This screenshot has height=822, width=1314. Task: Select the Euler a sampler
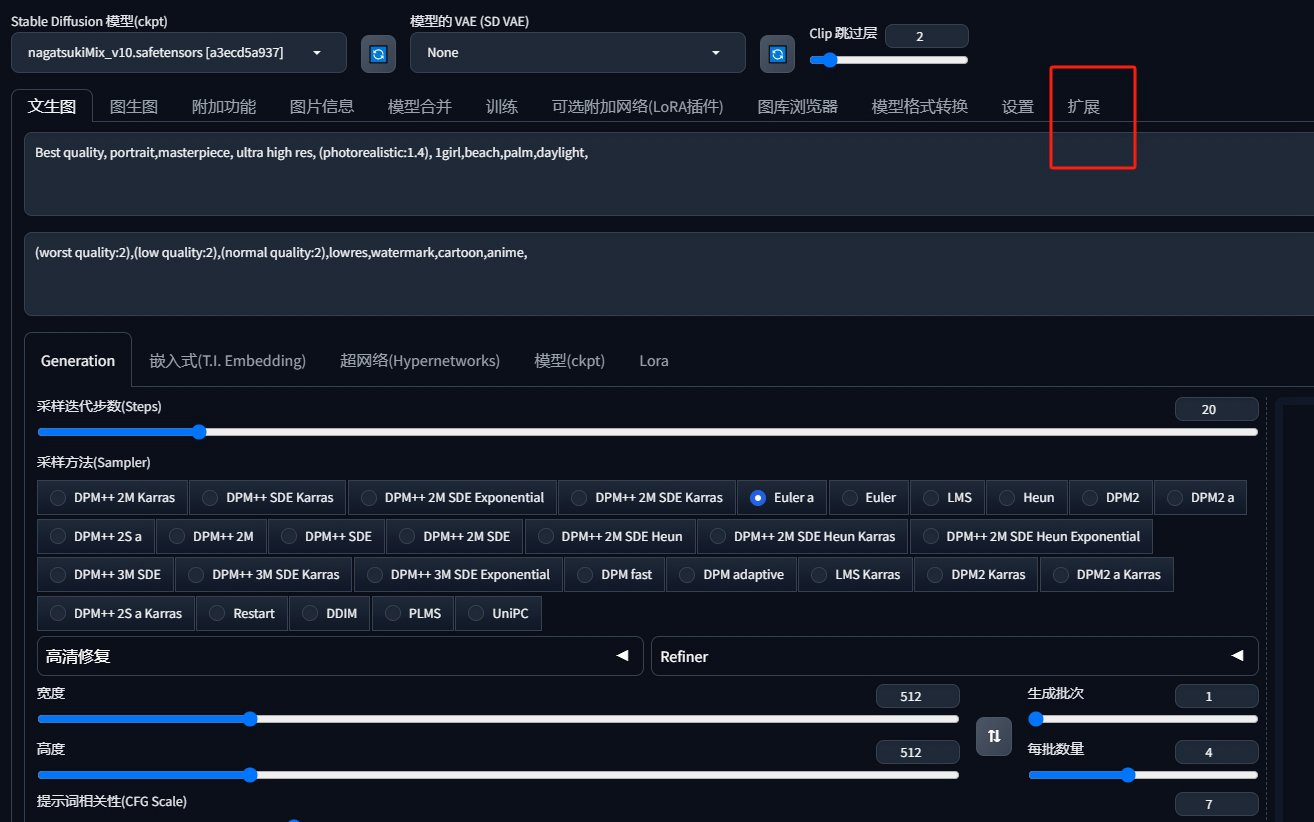point(782,497)
